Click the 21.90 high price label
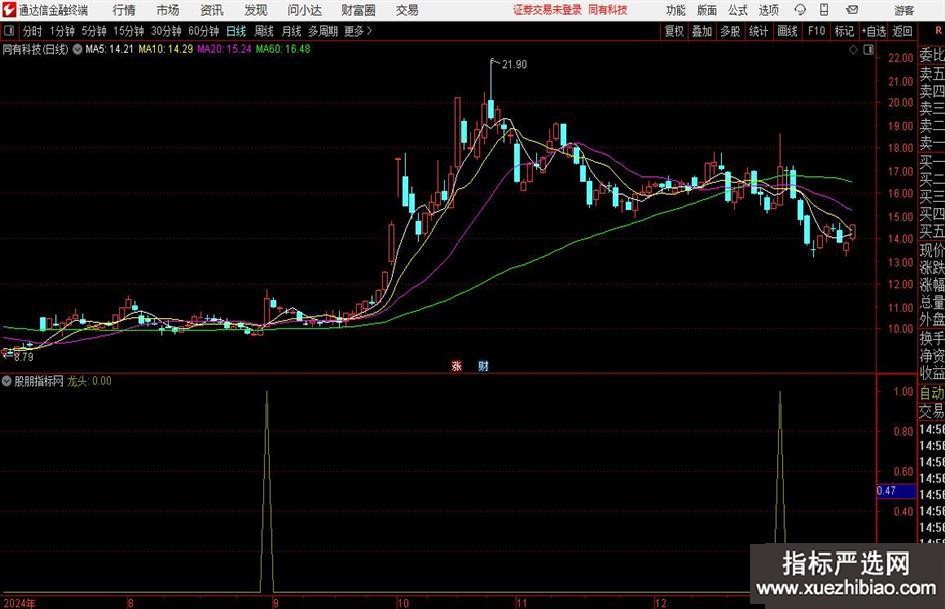The width and height of the screenshot is (945, 609). [514, 65]
